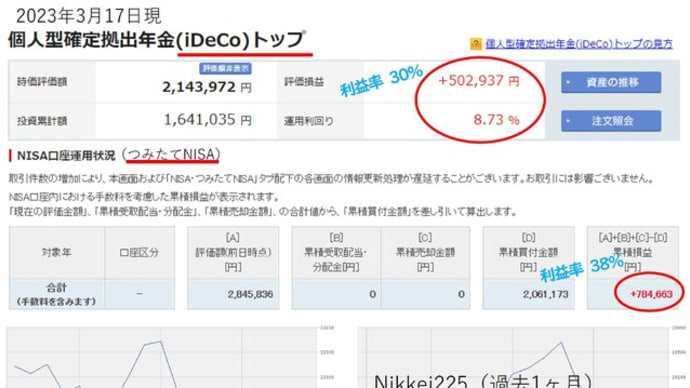
Task: Click the [C] 累積売却金額 column header
Action: coord(426,253)
